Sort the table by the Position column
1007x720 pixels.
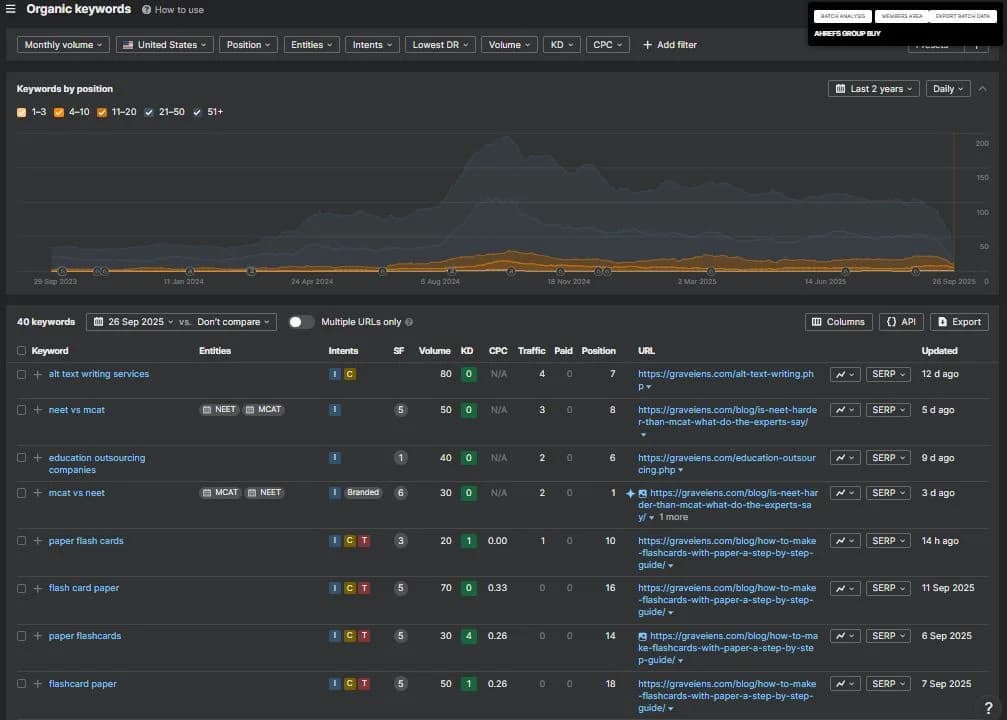(598, 351)
